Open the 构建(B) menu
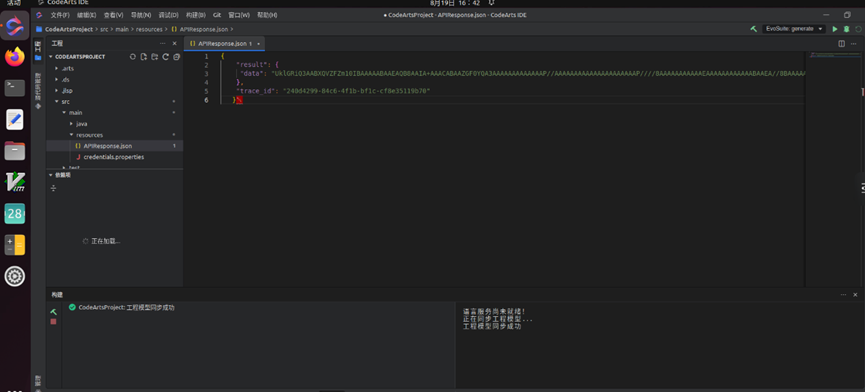Screen dimensions: 865x392 195,15
